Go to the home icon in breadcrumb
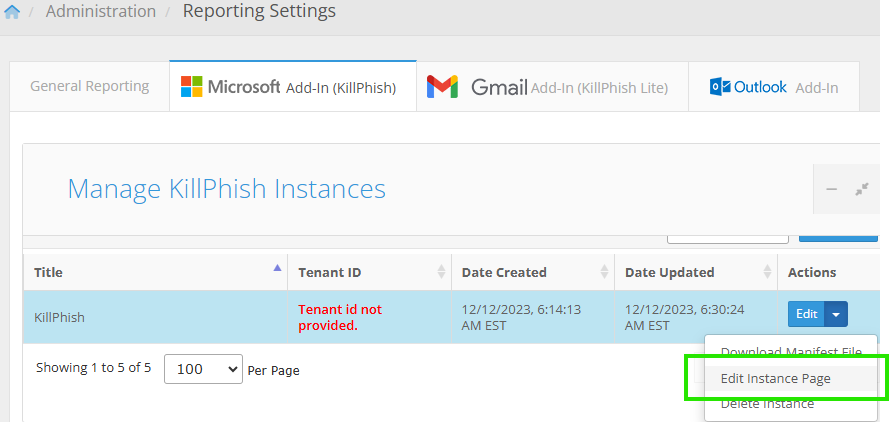This screenshot has height=422, width=889. (x=12, y=11)
